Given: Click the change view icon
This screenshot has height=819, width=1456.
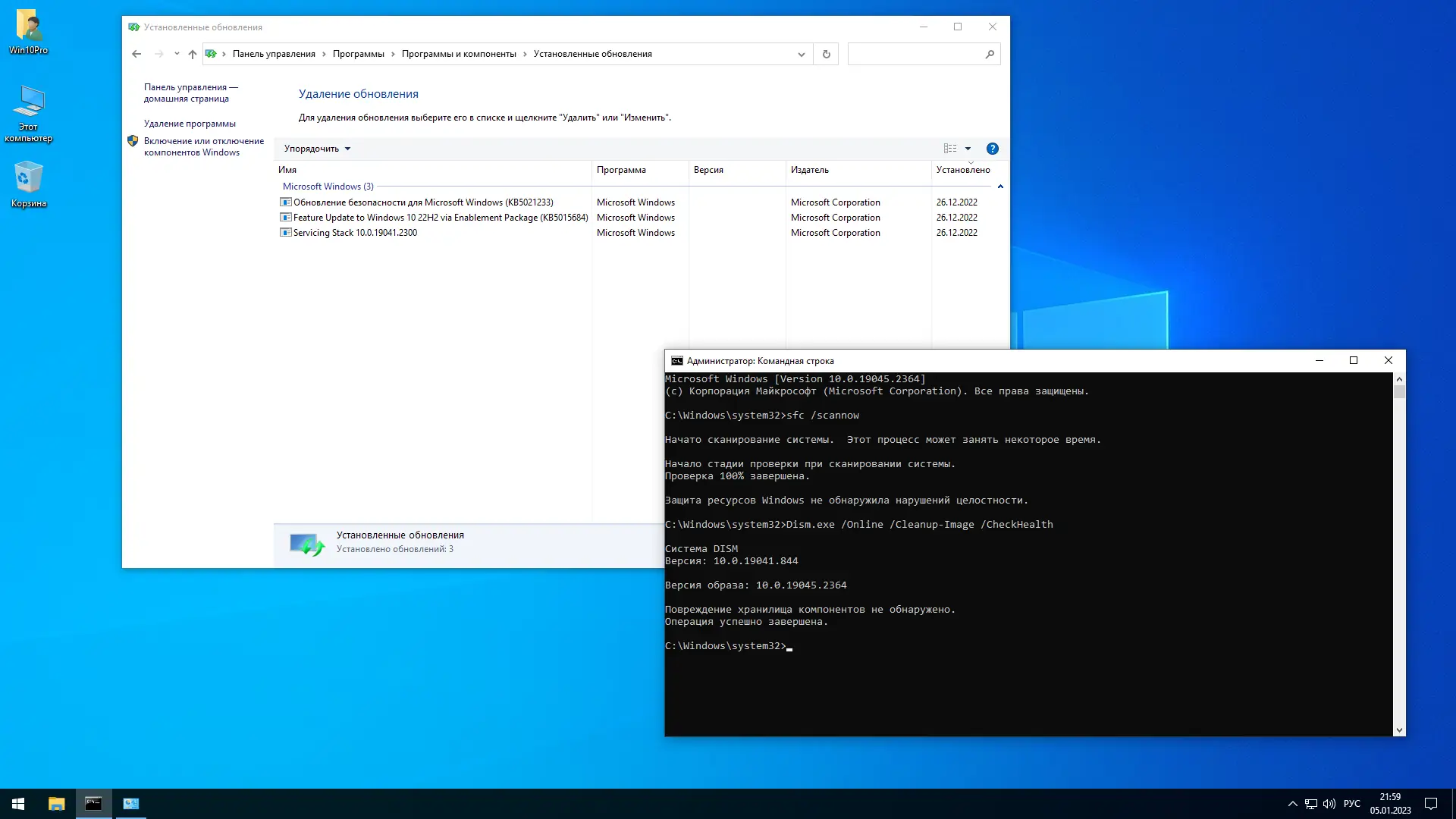Looking at the screenshot, I should [x=950, y=149].
